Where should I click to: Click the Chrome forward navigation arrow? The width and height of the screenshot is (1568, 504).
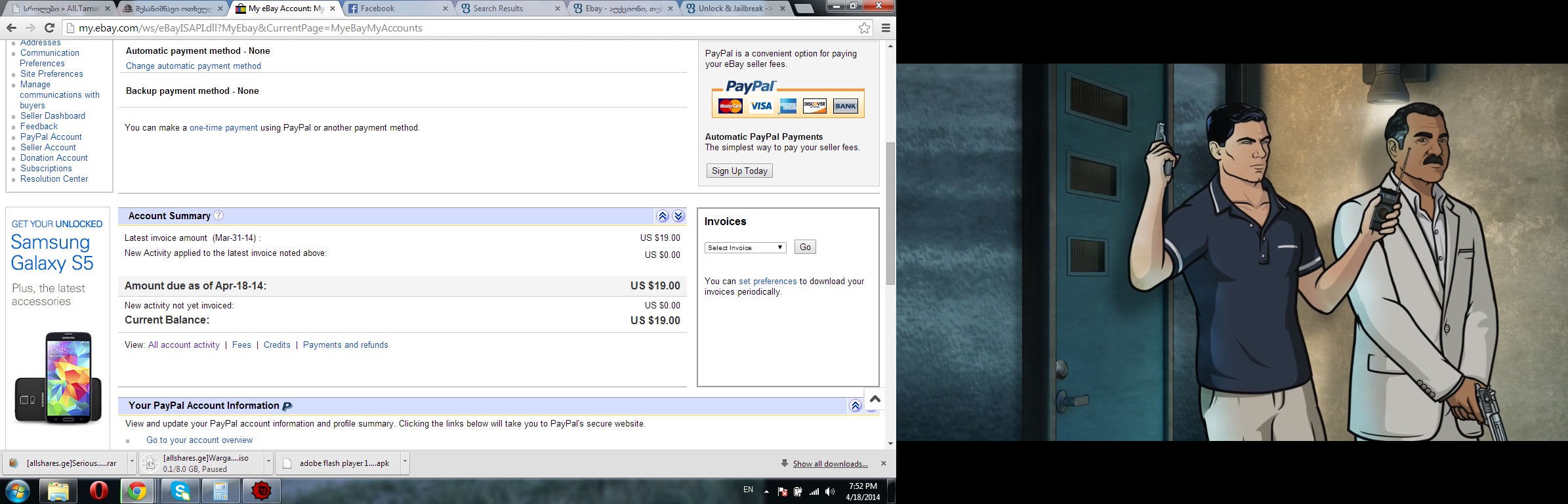pos(30,28)
